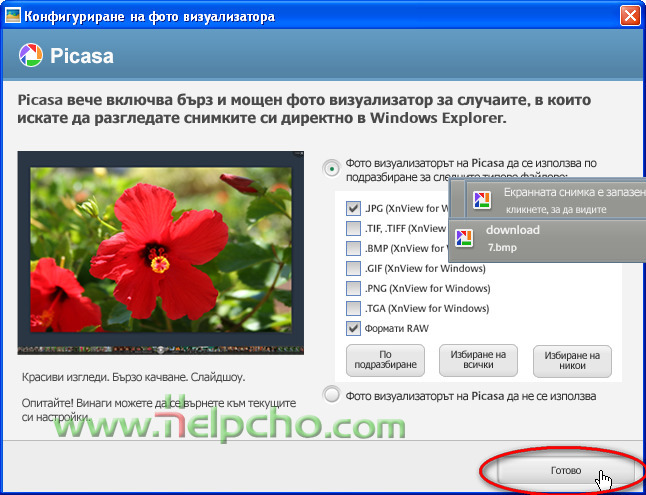Check the .PNG file type checkbox
Image resolution: width=646 pixels, height=495 pixels.
point(353,289)
